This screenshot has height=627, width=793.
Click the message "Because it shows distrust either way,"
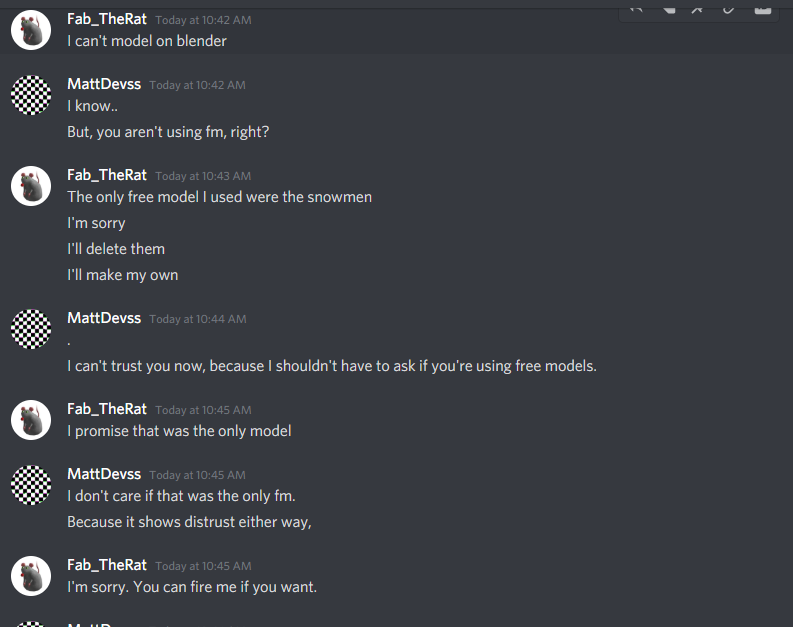tap(189, 522)
